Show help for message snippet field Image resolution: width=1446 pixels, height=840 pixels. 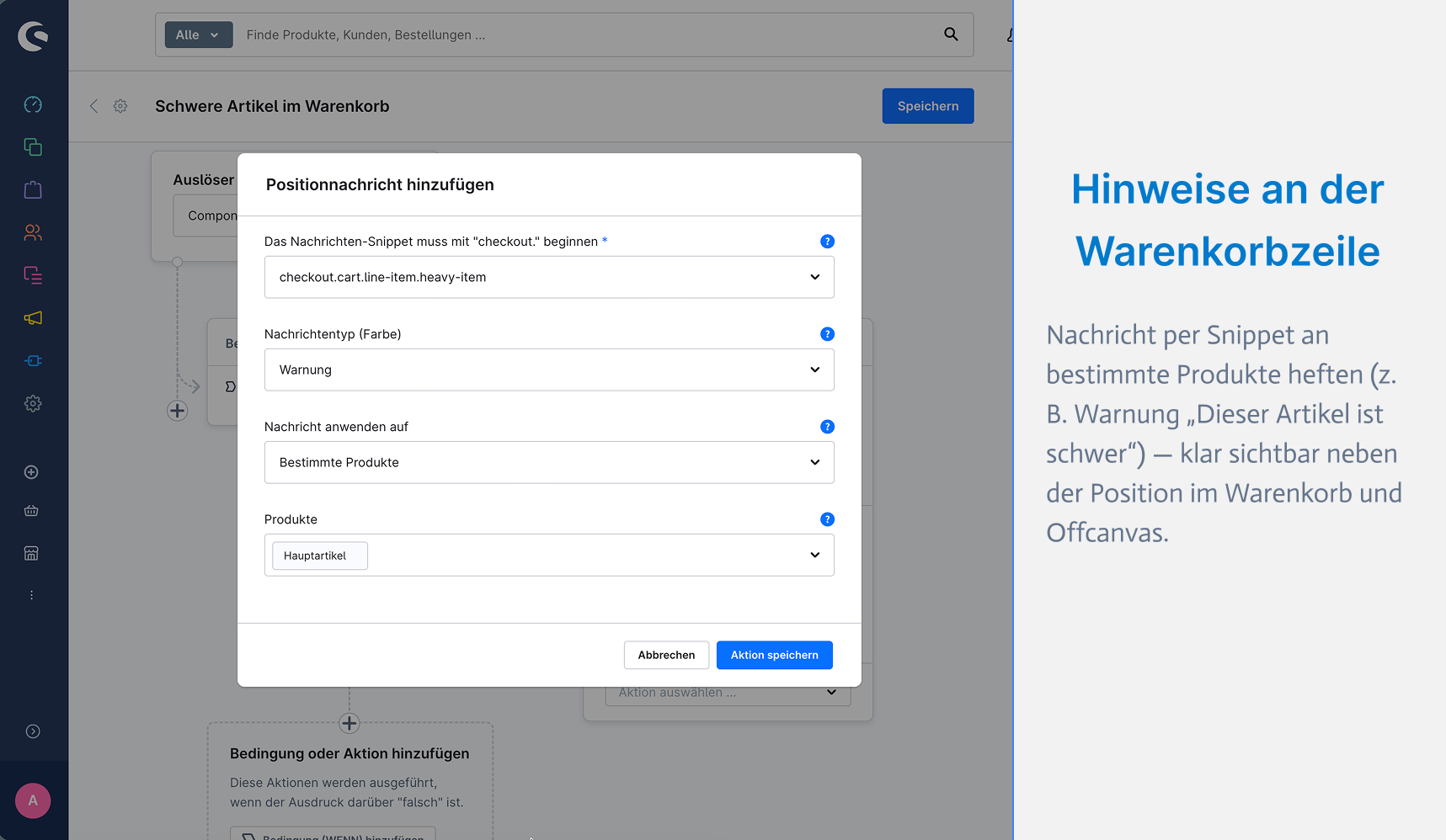click(x=827, y=242)
